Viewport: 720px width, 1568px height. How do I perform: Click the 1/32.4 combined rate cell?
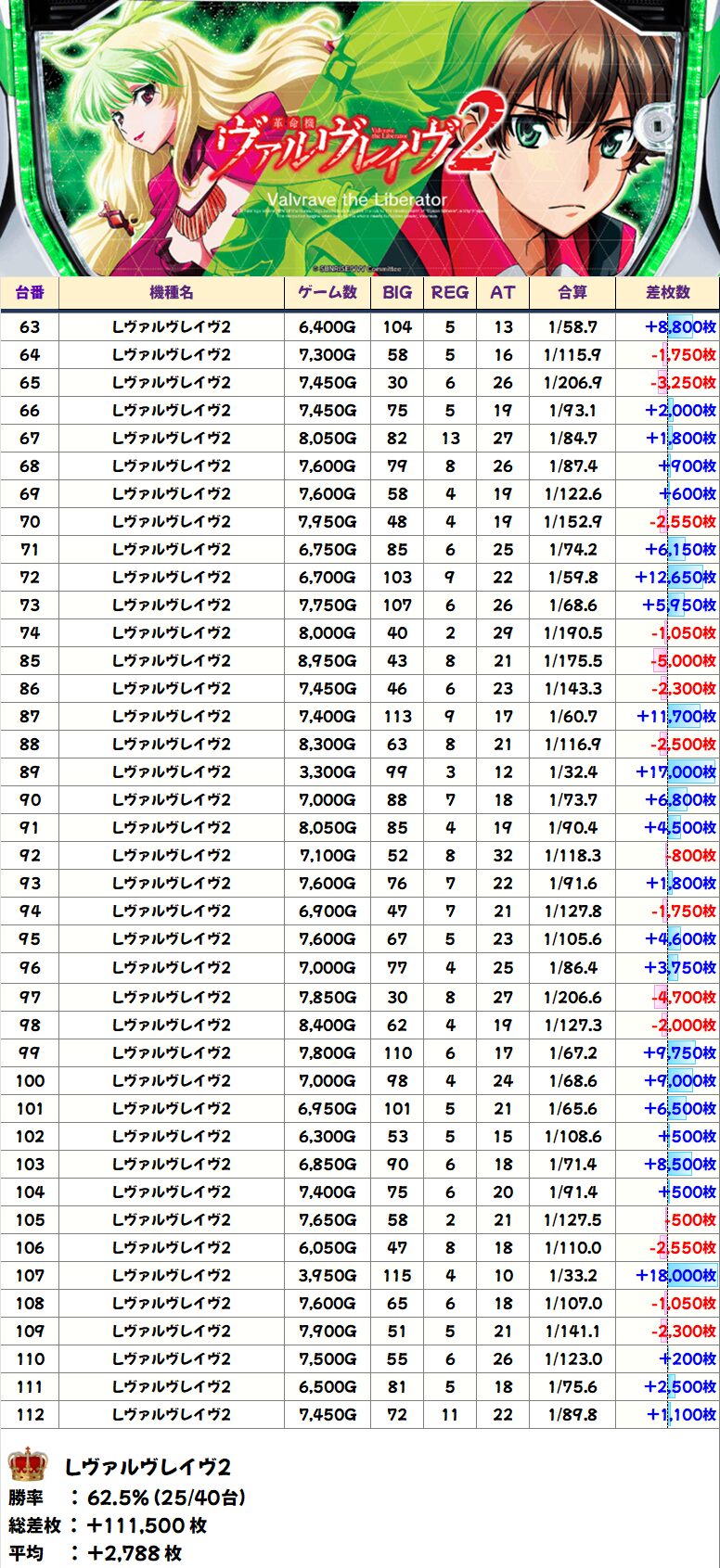572,771
